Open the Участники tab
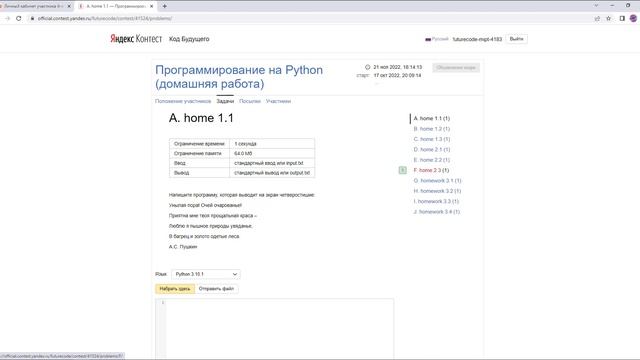This screenshot has width=640, height=360. (278, 101)
